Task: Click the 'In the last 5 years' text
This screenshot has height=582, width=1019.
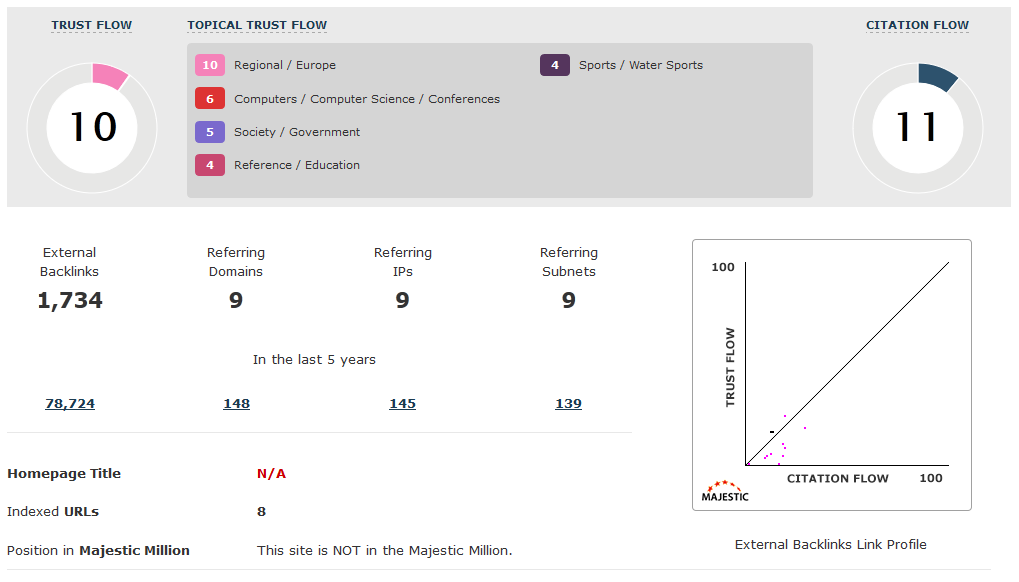Action: [315, 359]
